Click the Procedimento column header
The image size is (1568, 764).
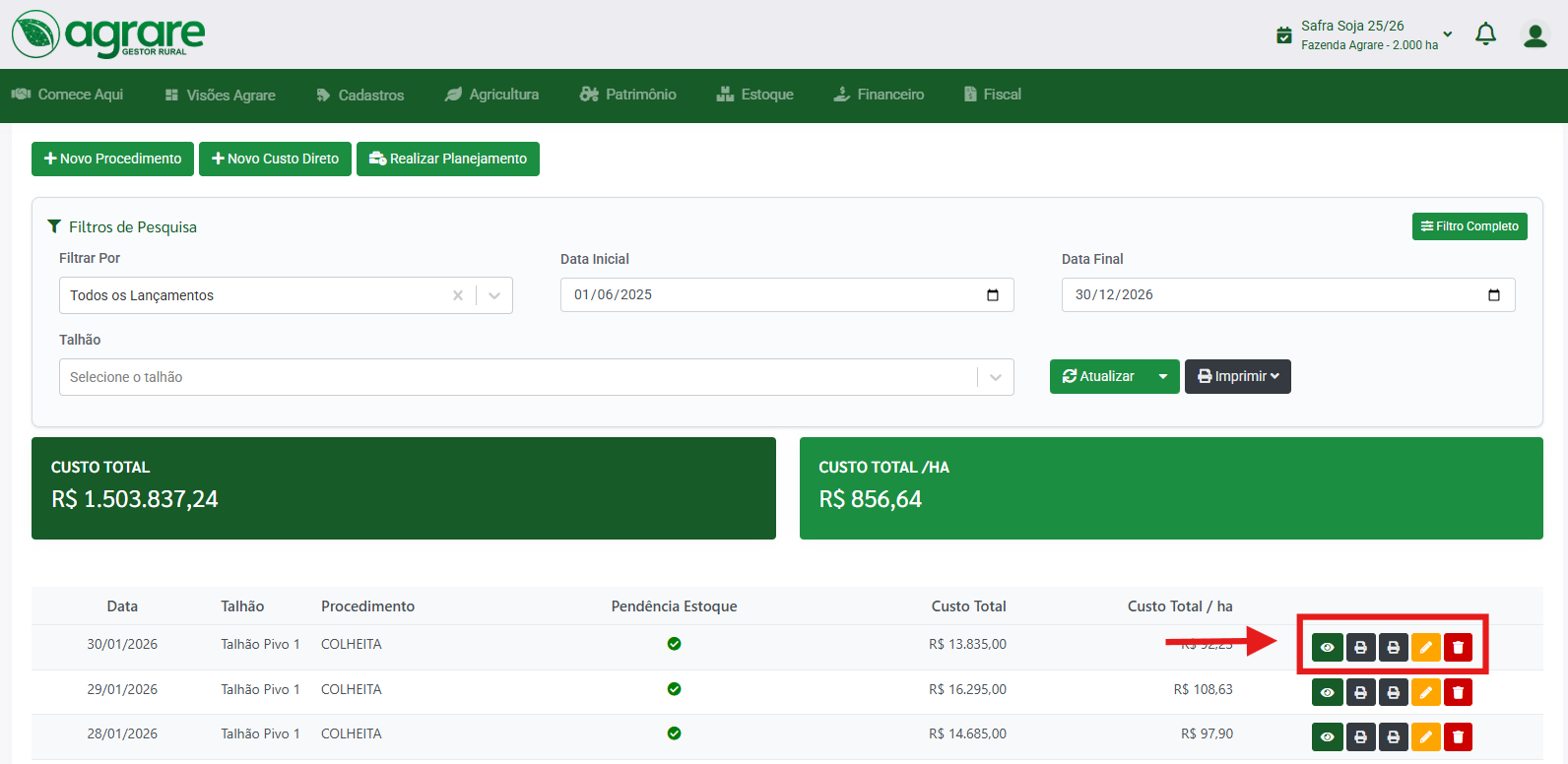tap(367, 606)
